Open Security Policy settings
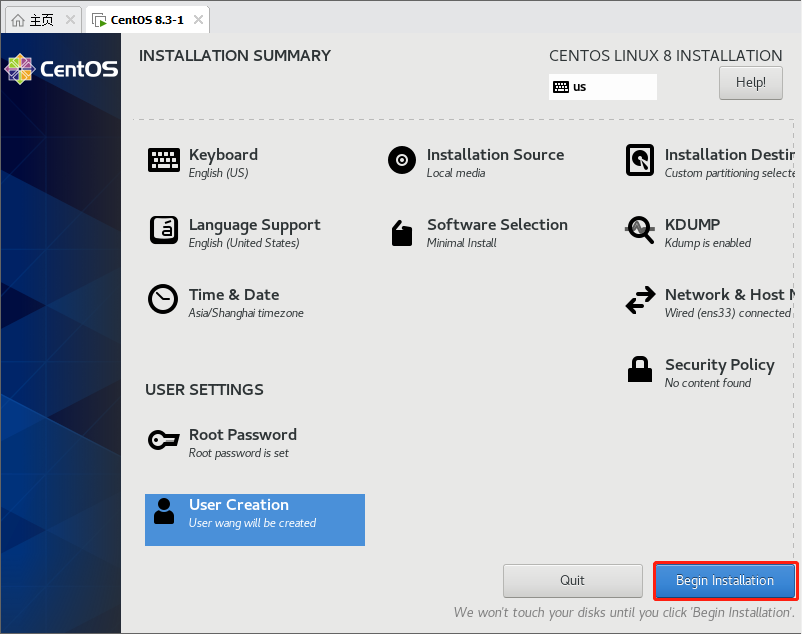 point(720,365)
